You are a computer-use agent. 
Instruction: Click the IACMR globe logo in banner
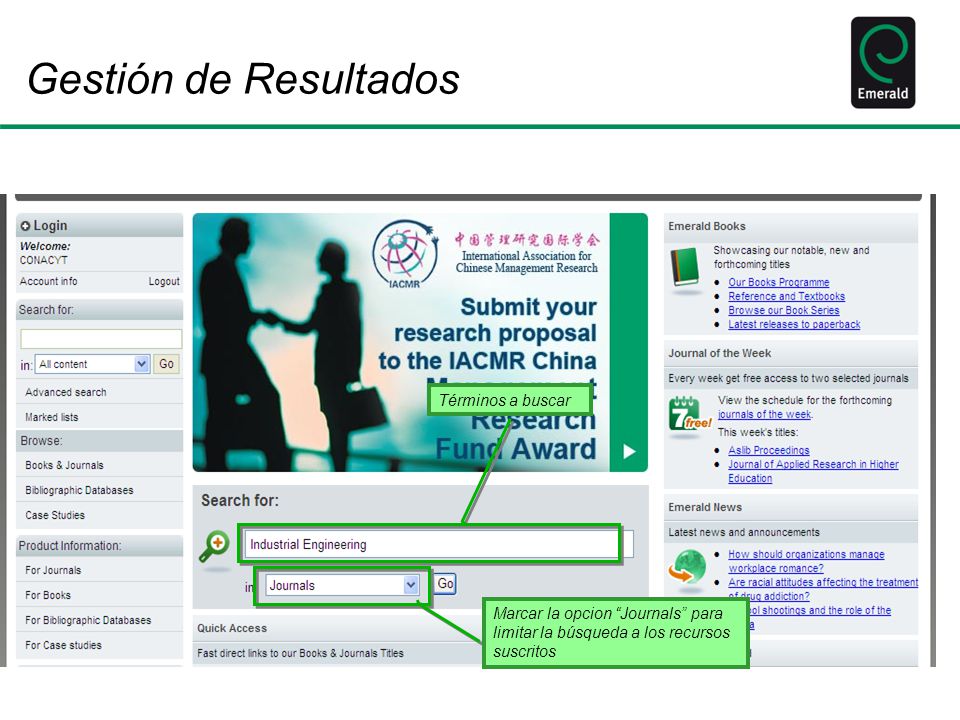405,254
